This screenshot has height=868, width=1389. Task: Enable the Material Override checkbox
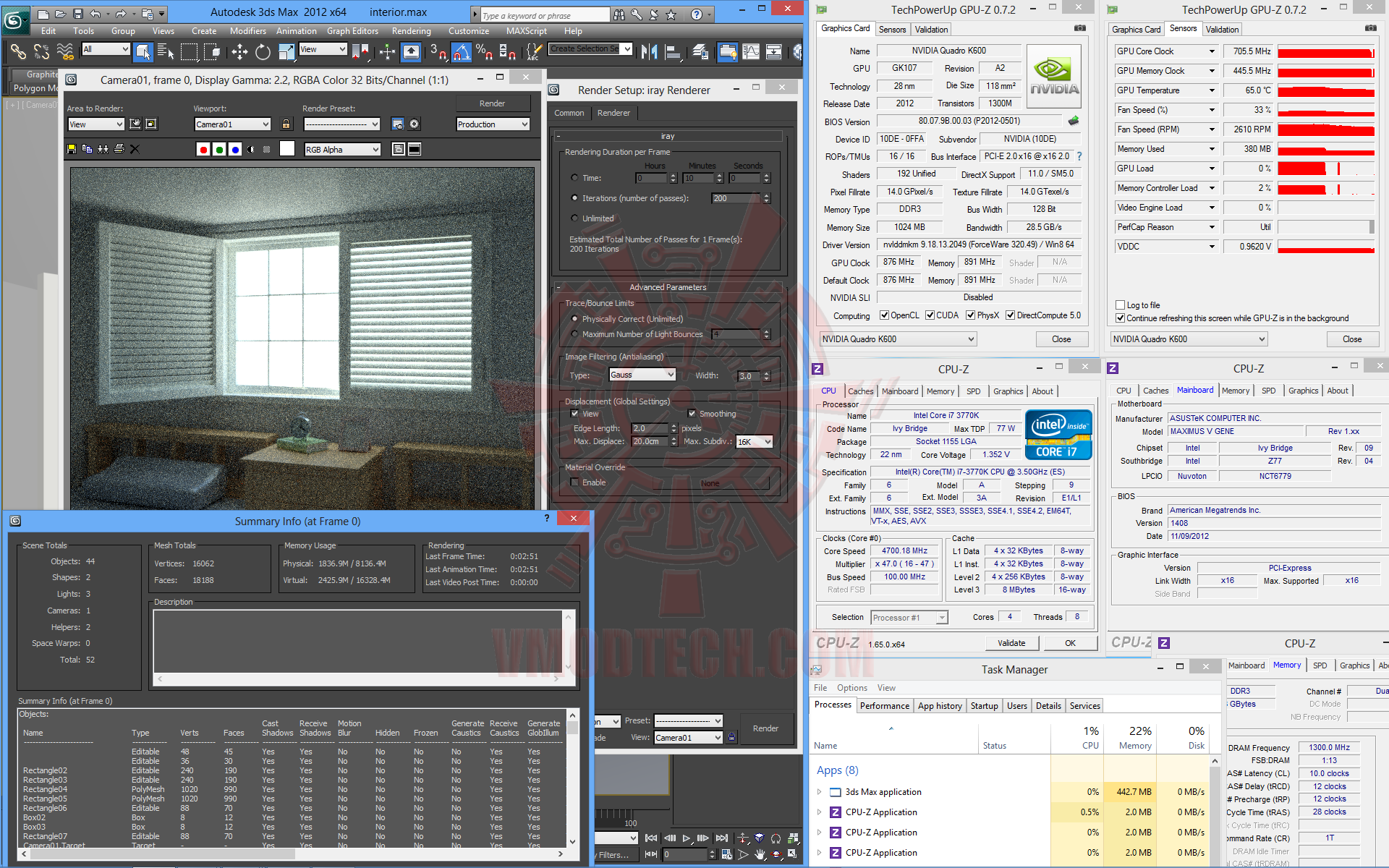[574, 482]
